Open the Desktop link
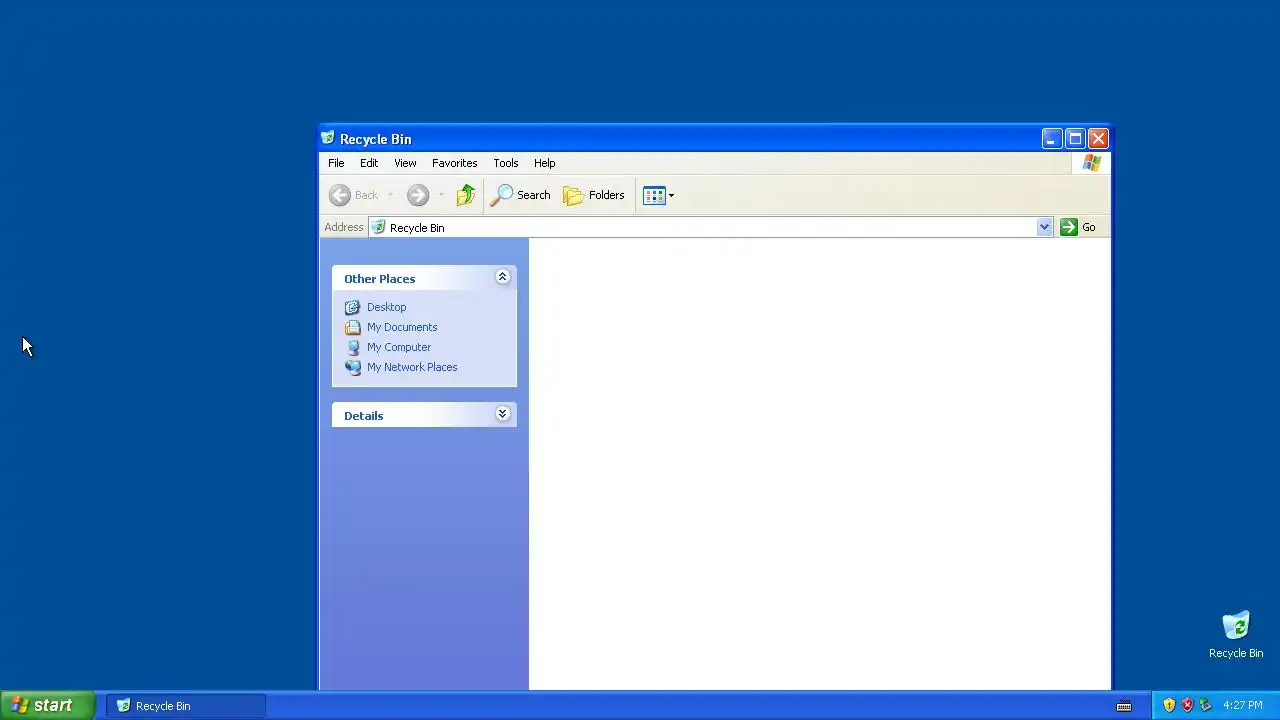Image resolution: width=1280 pixels, height=720 pixels. (386, 307)
